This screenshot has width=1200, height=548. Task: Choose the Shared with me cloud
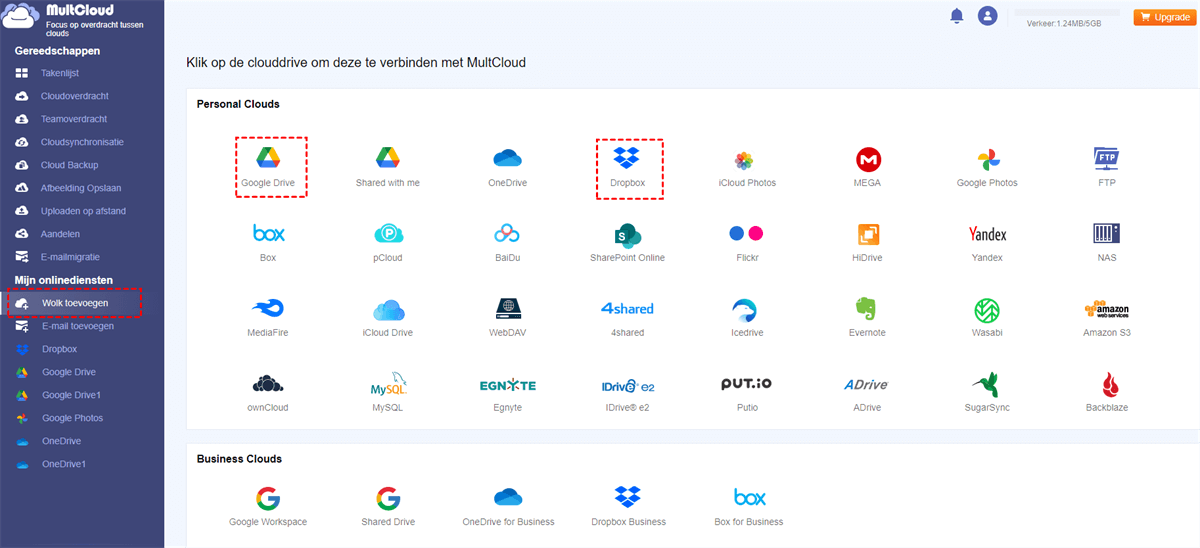coord(388,167)
